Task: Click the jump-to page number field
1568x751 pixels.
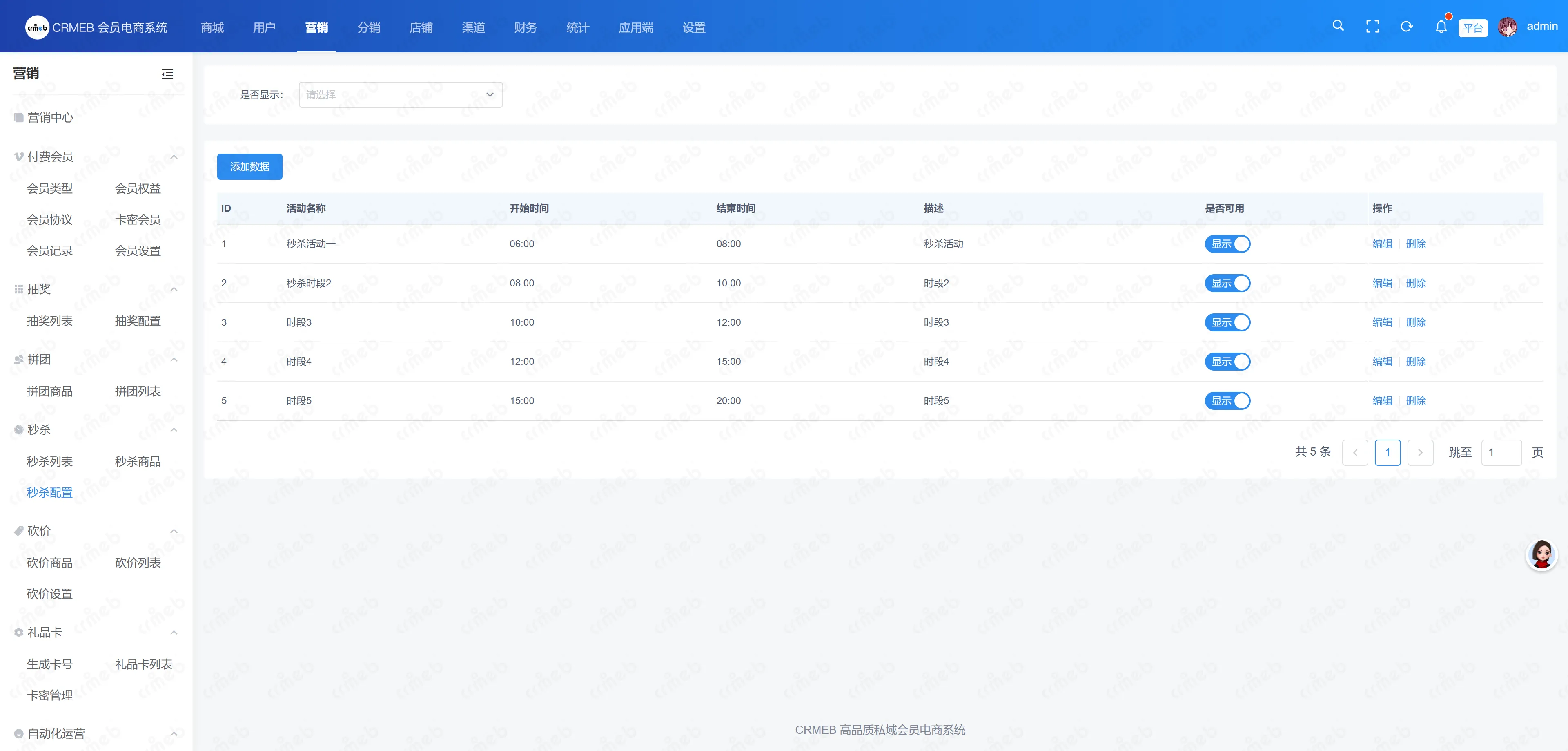Action: tap(1501, 453)
